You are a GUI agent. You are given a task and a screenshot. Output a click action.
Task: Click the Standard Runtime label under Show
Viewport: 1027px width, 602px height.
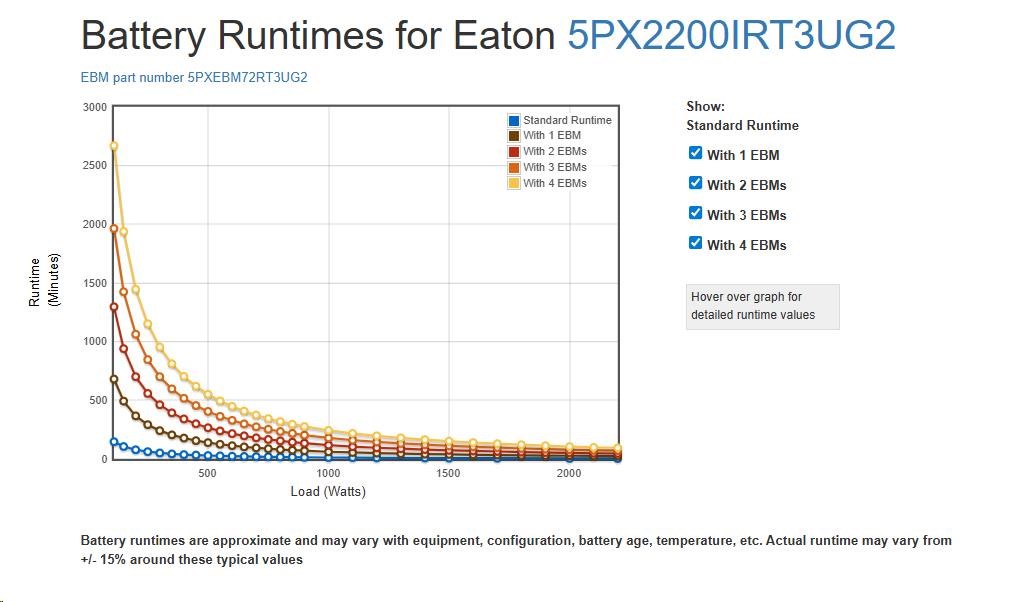coord(742,126)
